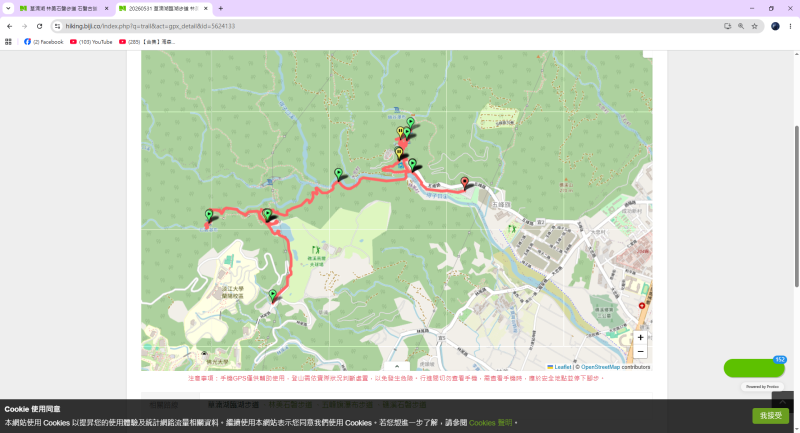Image resolution: width=800 pixels, height=433 pixels.
Task: Go forward to next page
Action: (x=24, y=26)
